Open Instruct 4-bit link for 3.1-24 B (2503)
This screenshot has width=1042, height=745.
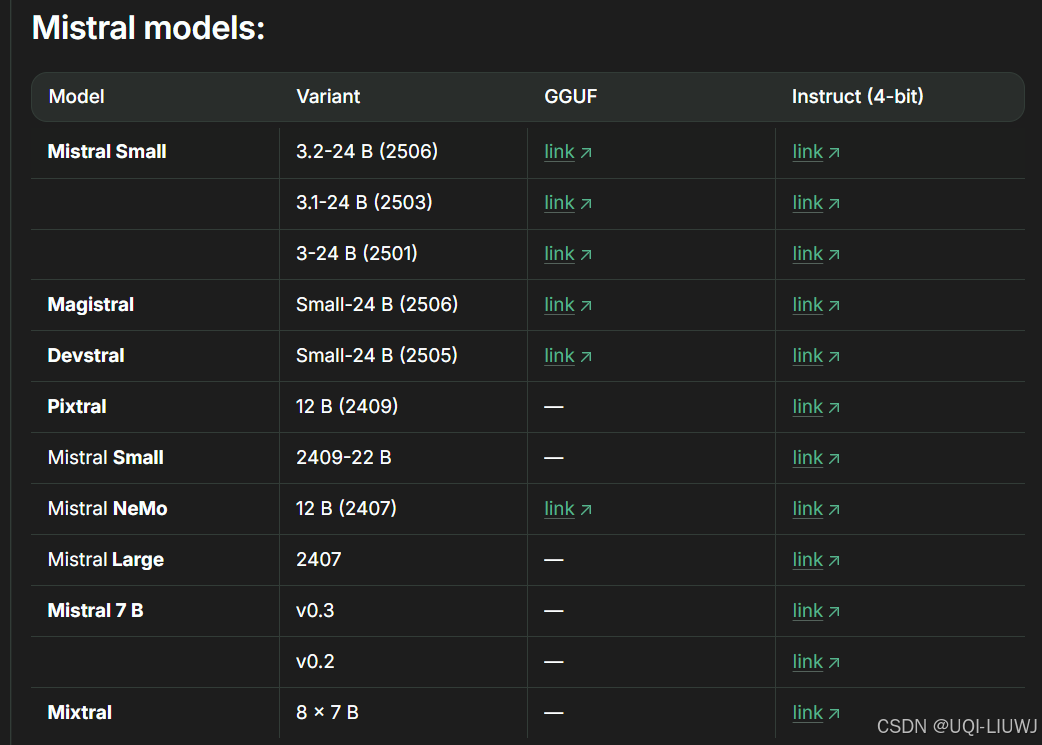pyautogui.click(x=816, y=203)
